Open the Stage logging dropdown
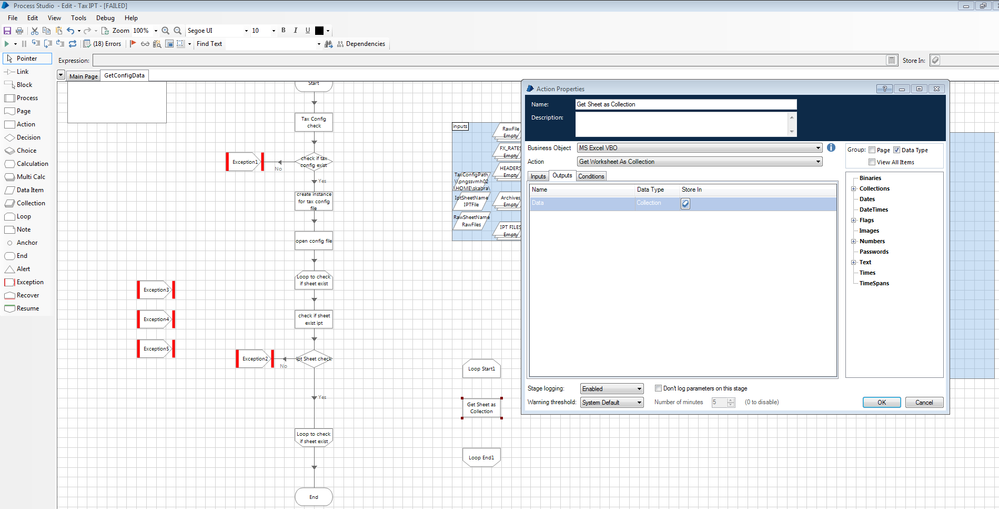This screenshot has height=509, width=999. pyautogui.click(x=639, y=389)
